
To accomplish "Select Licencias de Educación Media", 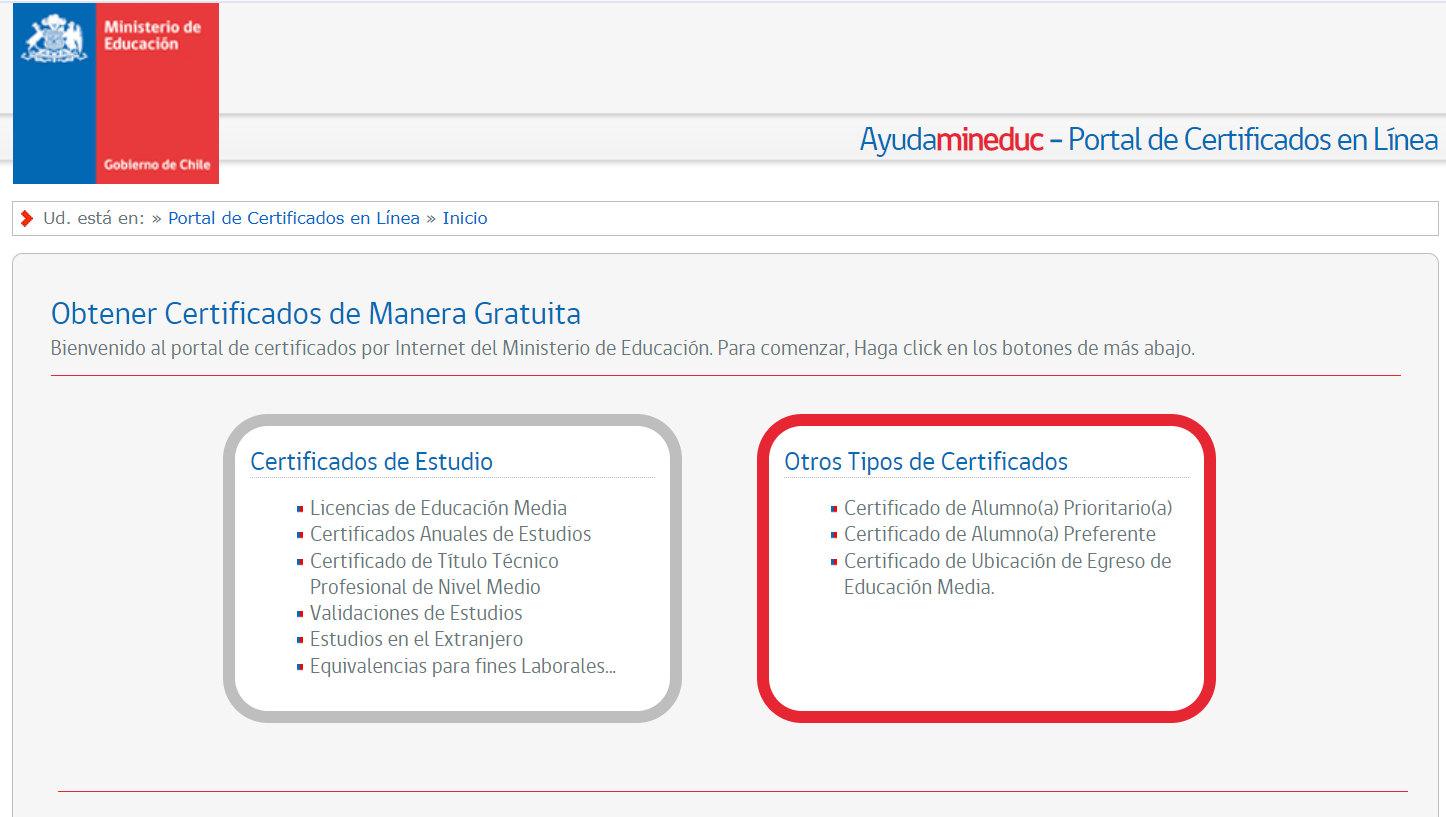I will click(438, 508).
